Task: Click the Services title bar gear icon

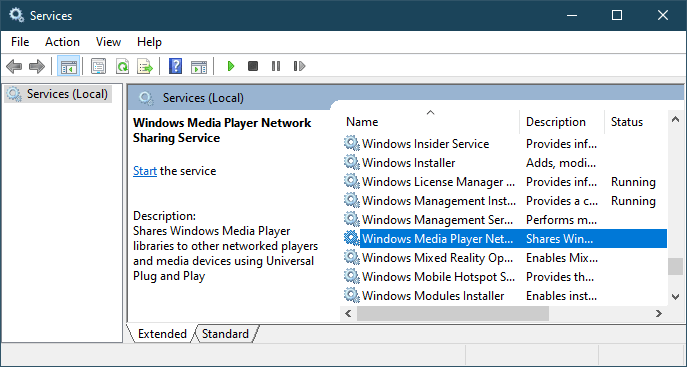Action: pyautogui.click(x=17, y=15)
